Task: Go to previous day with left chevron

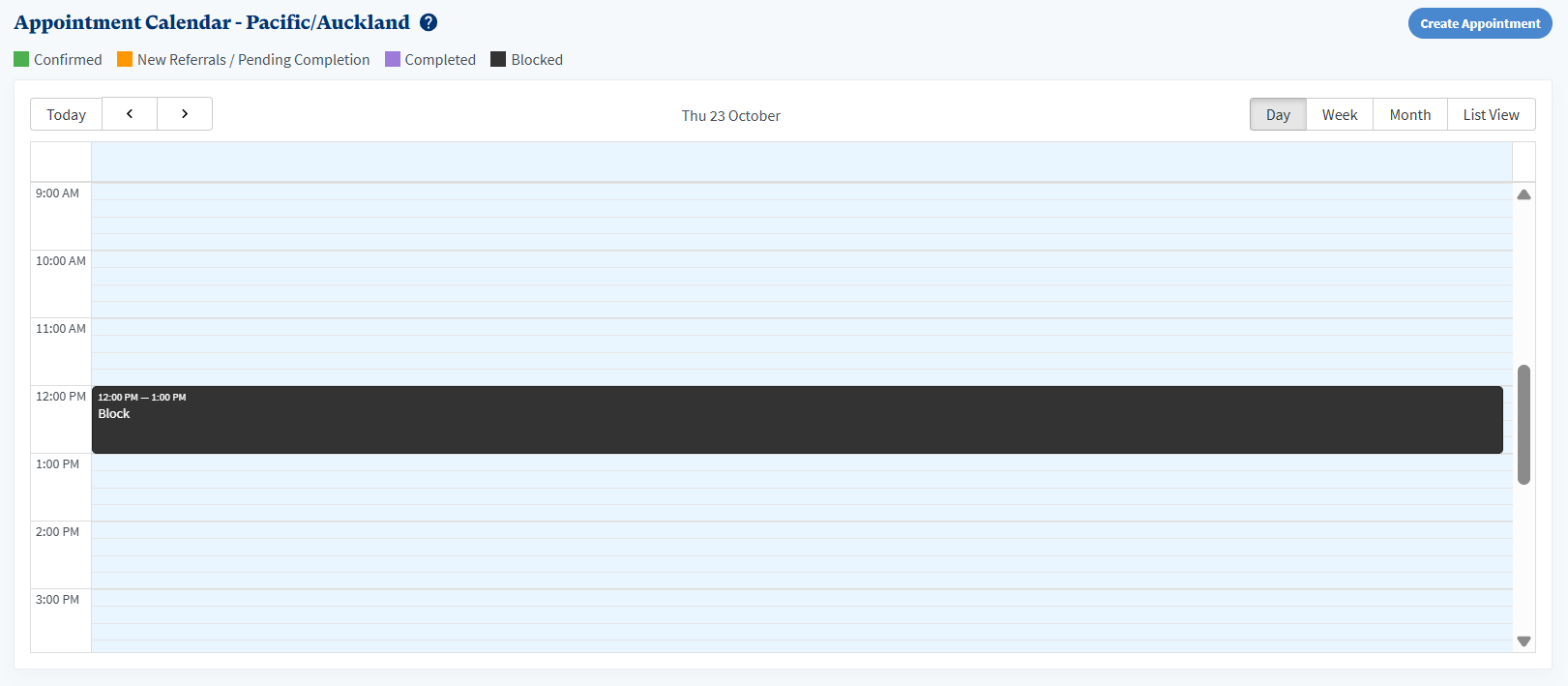Action: [x=130, y=114]
